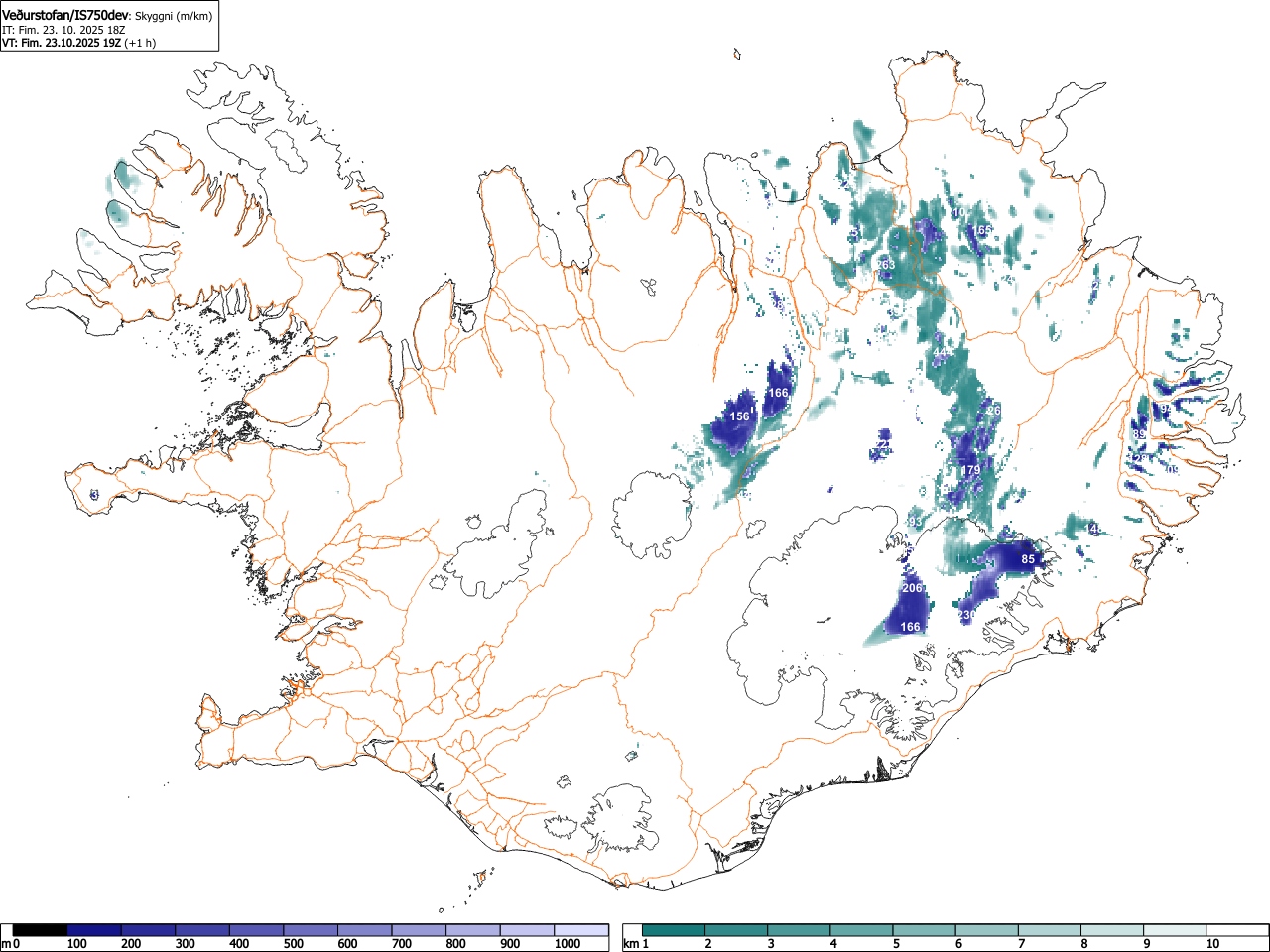
Task: Select the 230 value label on the map
Action: tap(967, 615)
